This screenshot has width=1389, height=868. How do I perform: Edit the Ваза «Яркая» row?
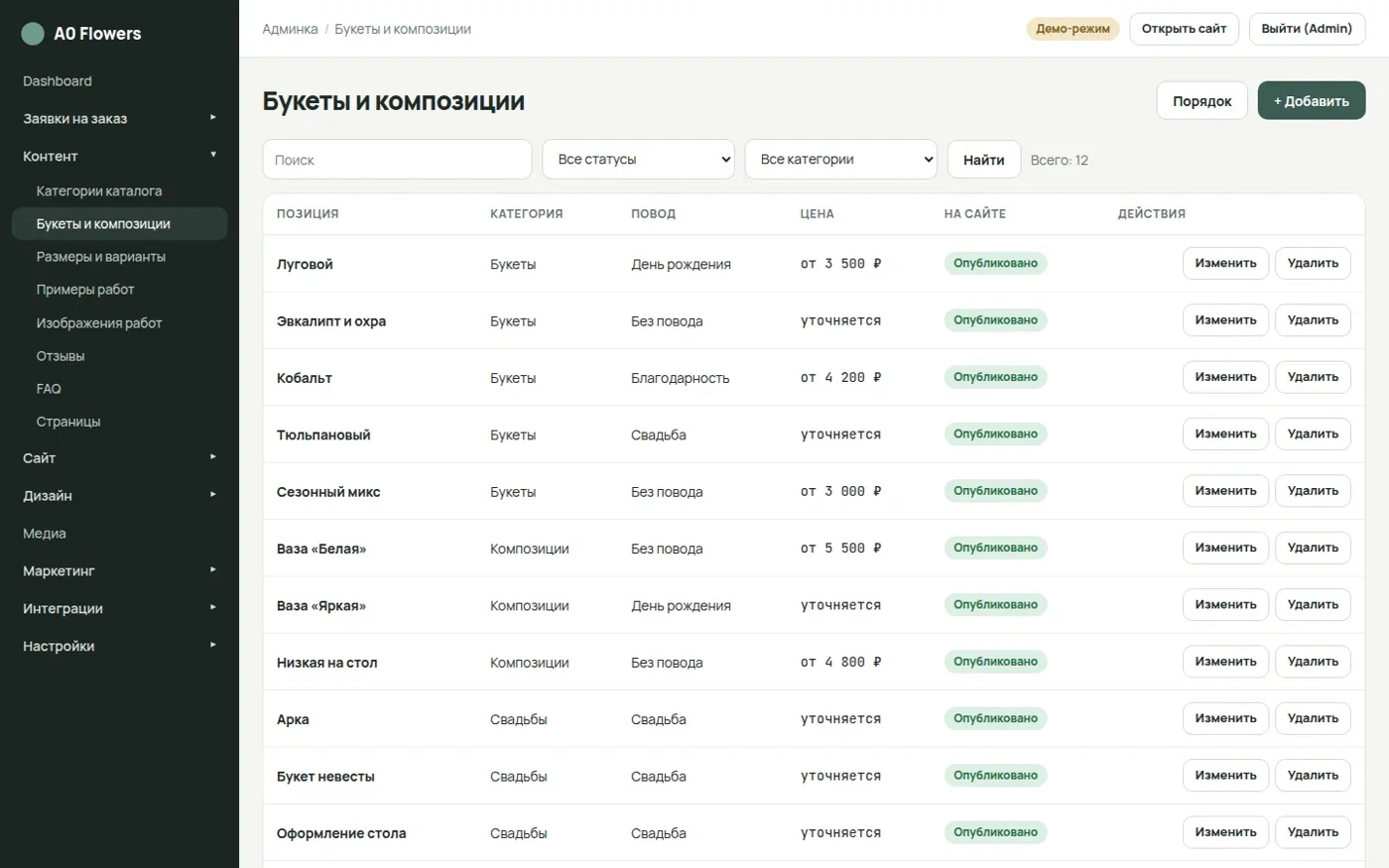pos(1225,604)
